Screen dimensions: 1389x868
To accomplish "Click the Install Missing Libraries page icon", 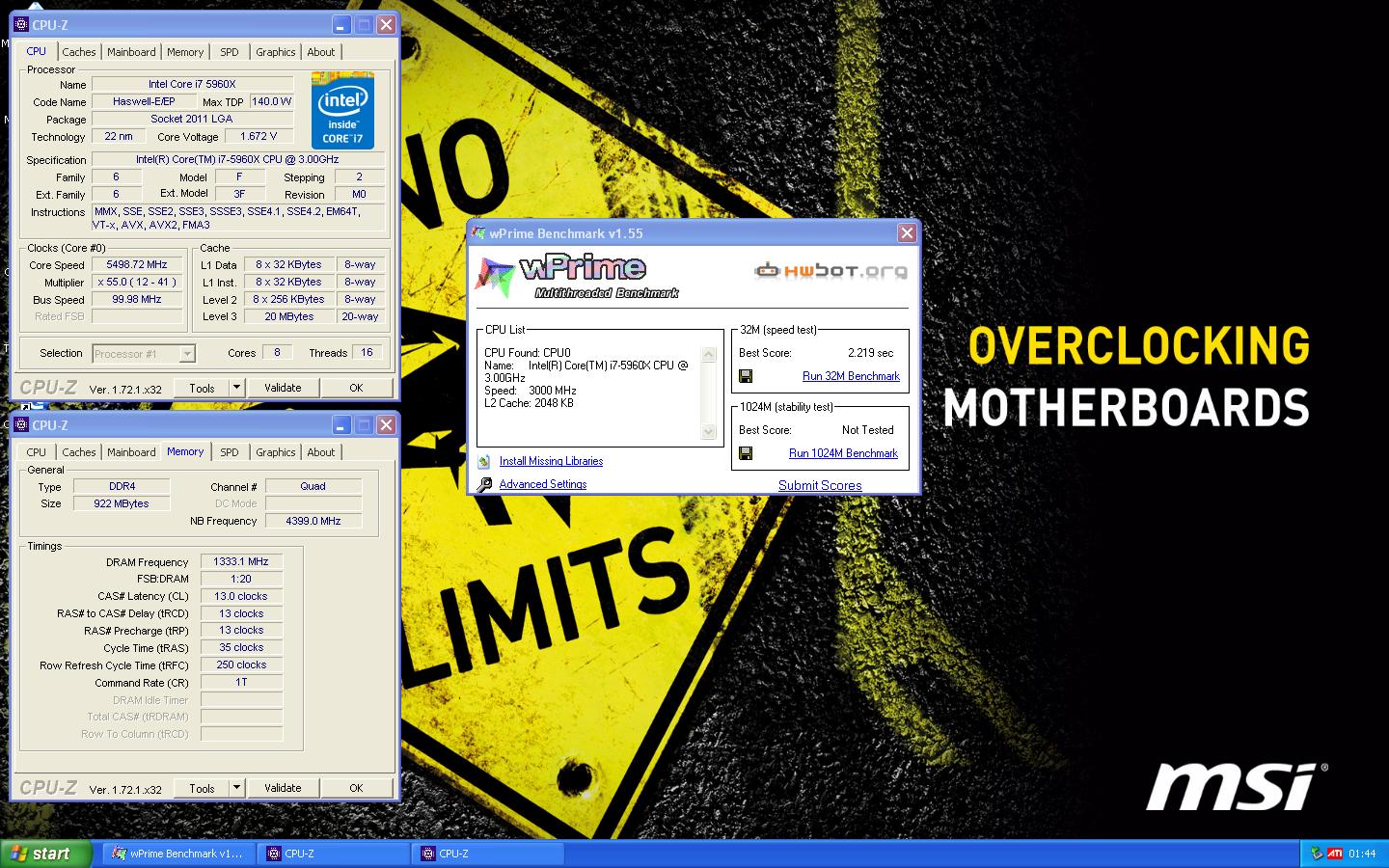I will pyautogui.click(x=484, y=461).
